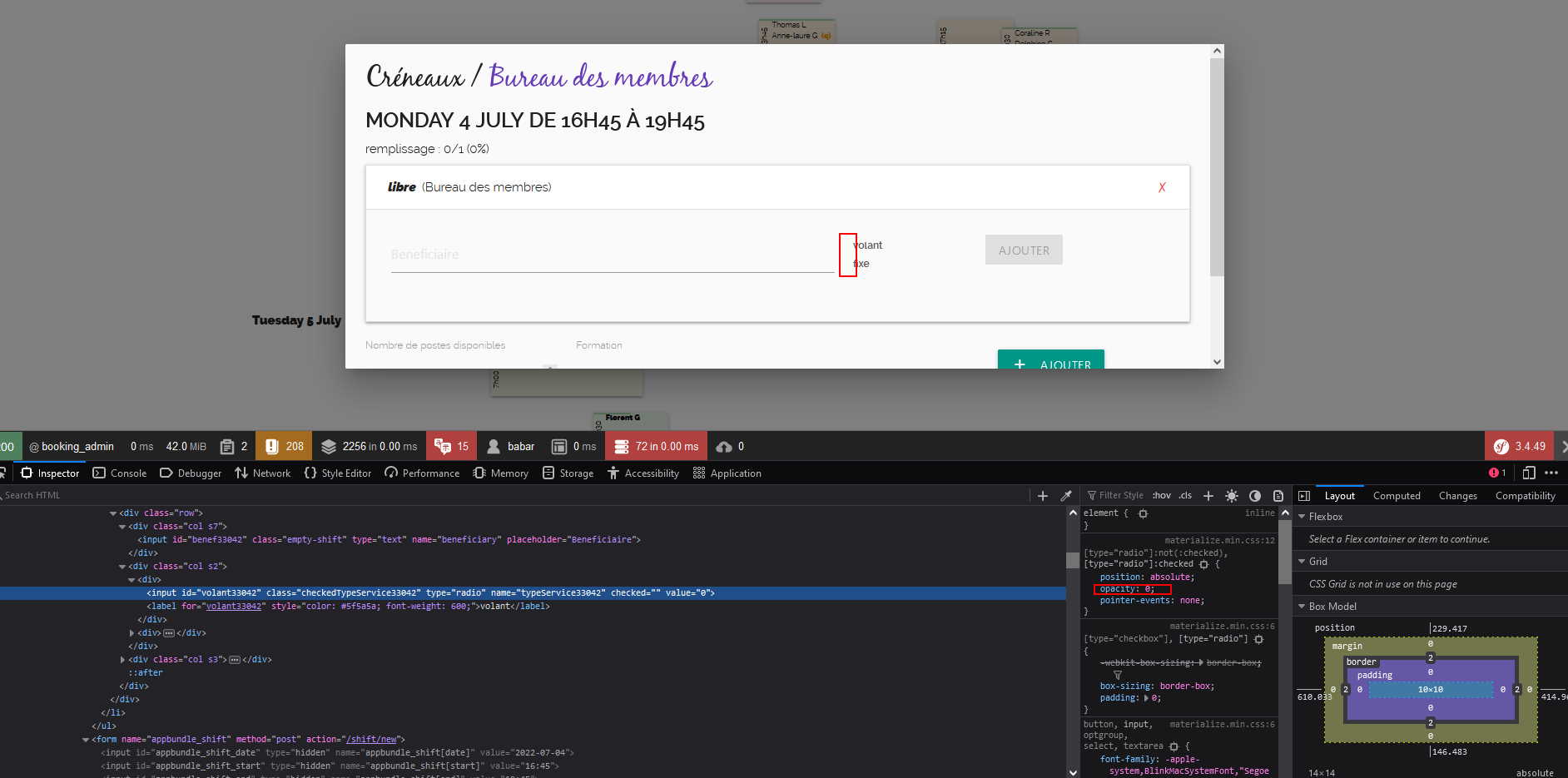Toggle the .cls classes panel
Viewport: 1568px width, 778px height.
pyautogui.click(x=1185, y=495)
